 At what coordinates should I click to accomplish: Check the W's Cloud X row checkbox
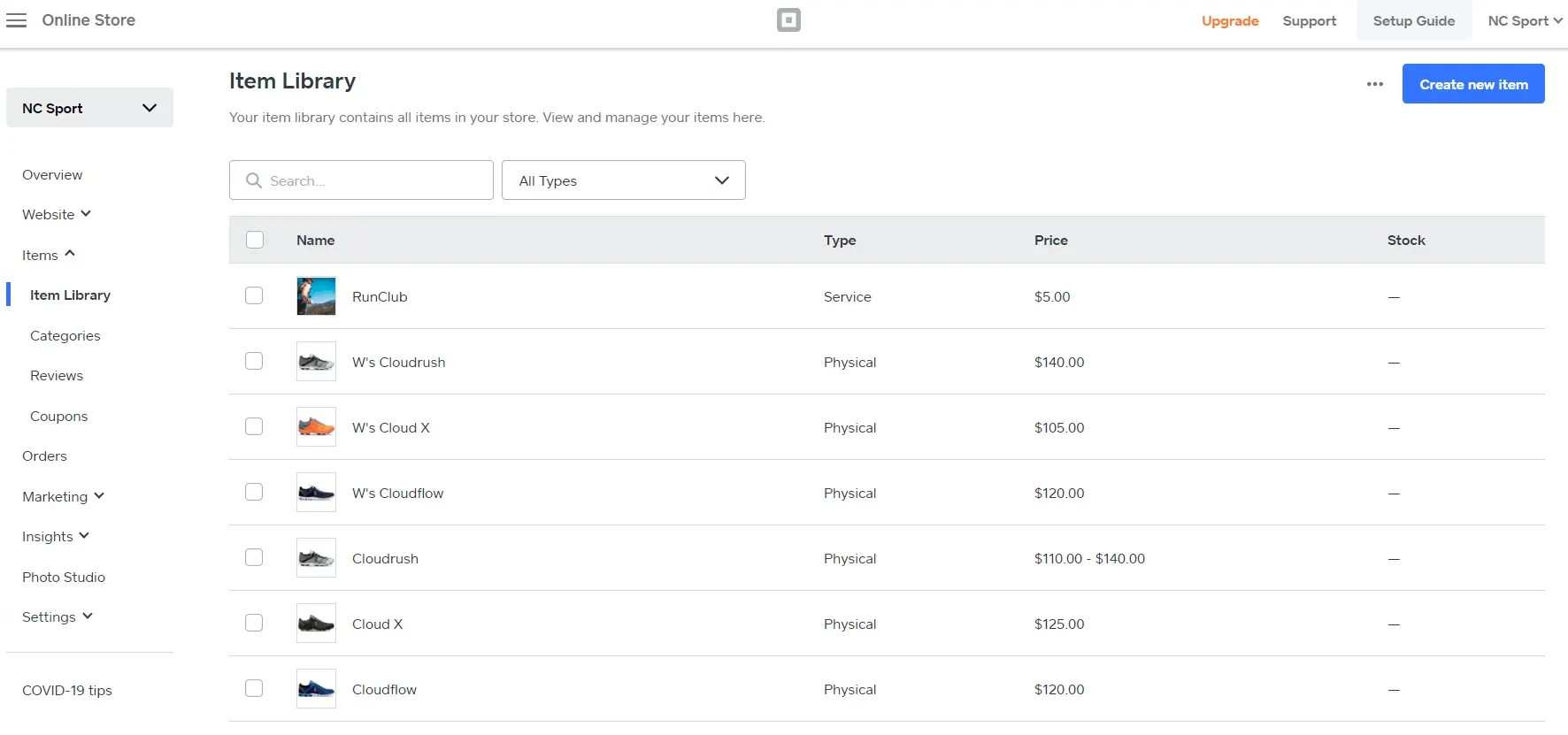254,426
